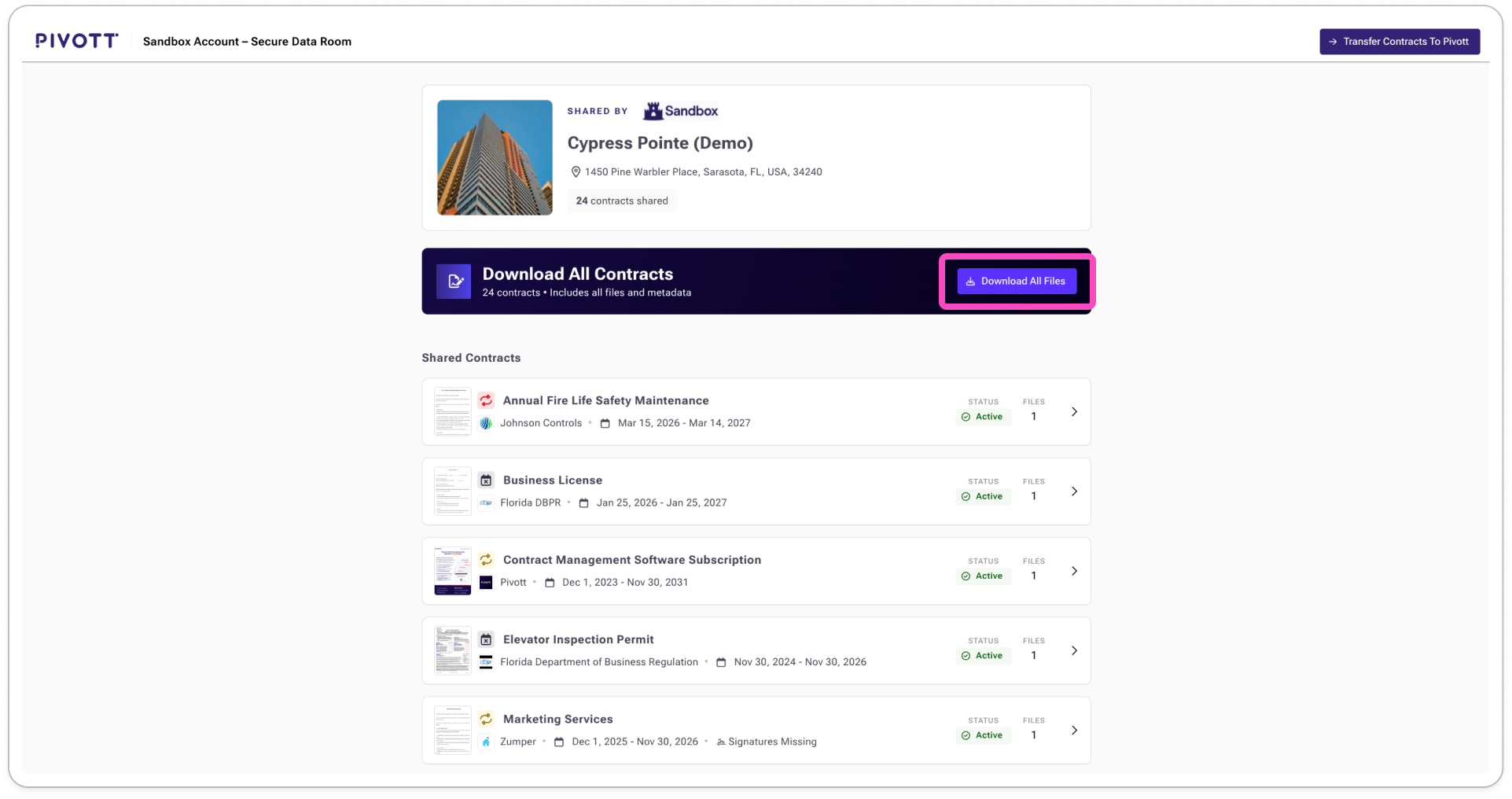Click the Active check icon for Annual Fire Life Safety

(966, 417)
